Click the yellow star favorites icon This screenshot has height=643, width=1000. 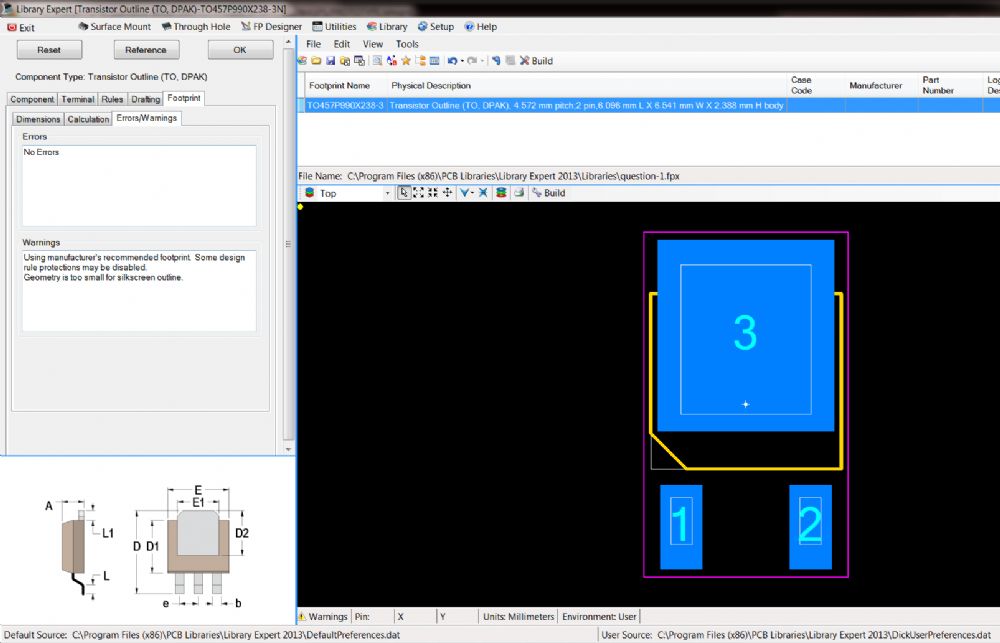pyautogui.click(x=406, y=61)
